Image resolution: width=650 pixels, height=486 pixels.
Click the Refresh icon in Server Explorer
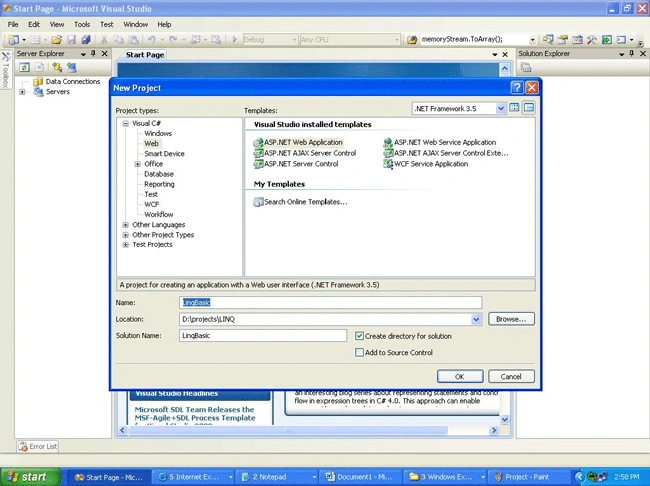pyautogui.click(x=24, y=67)
